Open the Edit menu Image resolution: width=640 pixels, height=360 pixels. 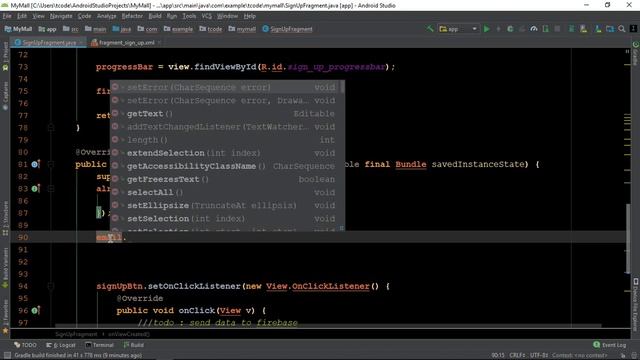22,16
